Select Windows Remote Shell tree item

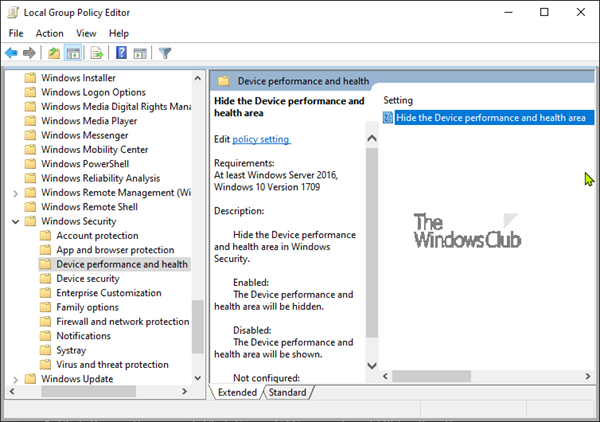(90, 207)
